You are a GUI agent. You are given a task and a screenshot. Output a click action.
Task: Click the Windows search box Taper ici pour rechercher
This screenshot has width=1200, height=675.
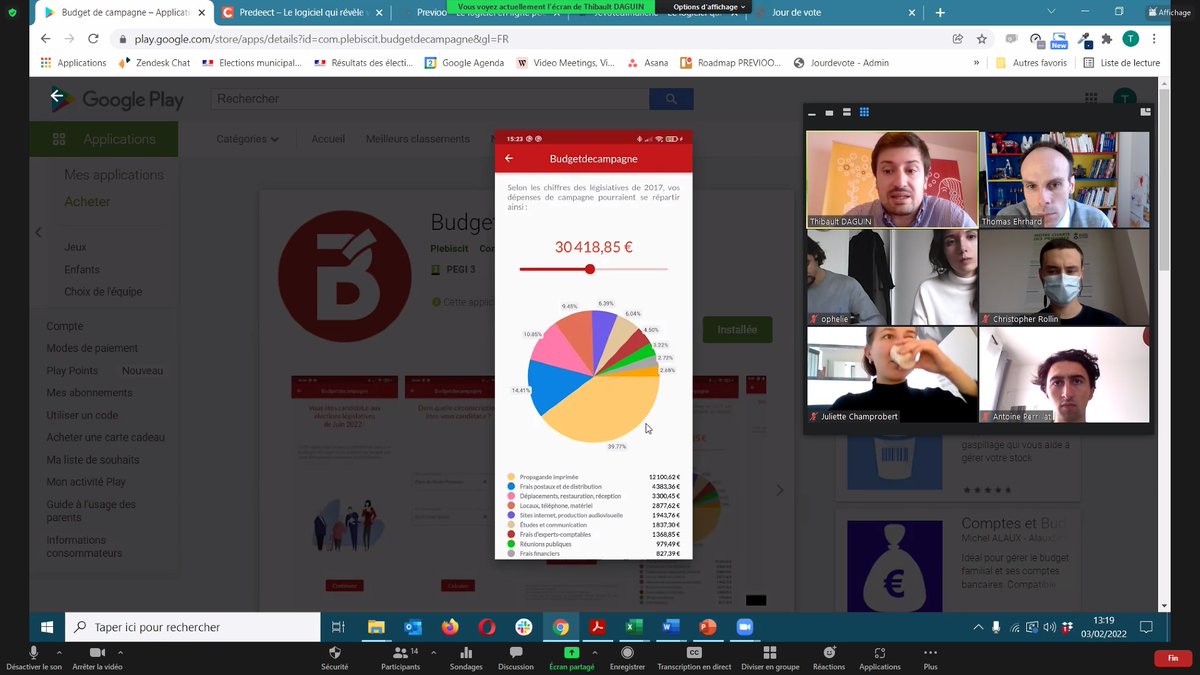195,627
